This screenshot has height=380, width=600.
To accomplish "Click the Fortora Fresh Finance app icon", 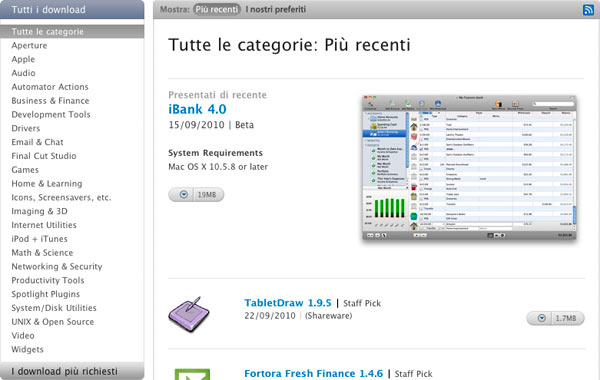I will [x=192, y=374].
